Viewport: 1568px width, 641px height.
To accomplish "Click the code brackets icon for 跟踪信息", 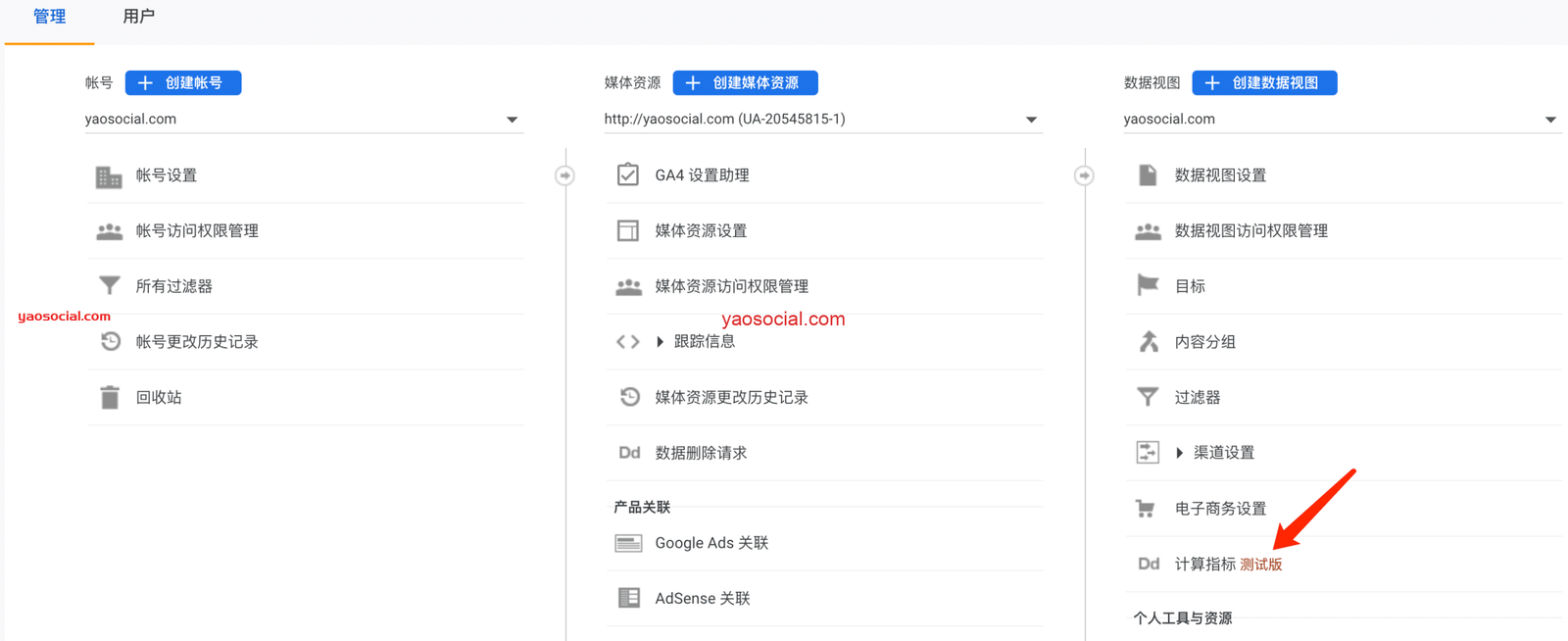I will [628, 342].
